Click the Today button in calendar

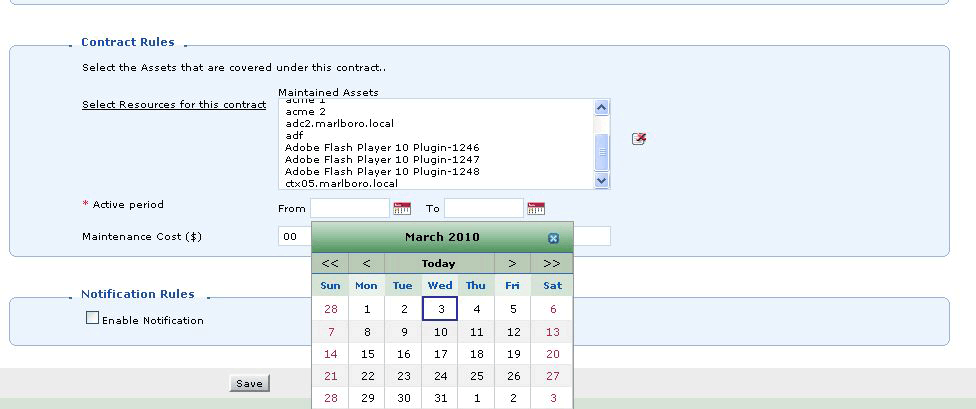click(439, 263)
